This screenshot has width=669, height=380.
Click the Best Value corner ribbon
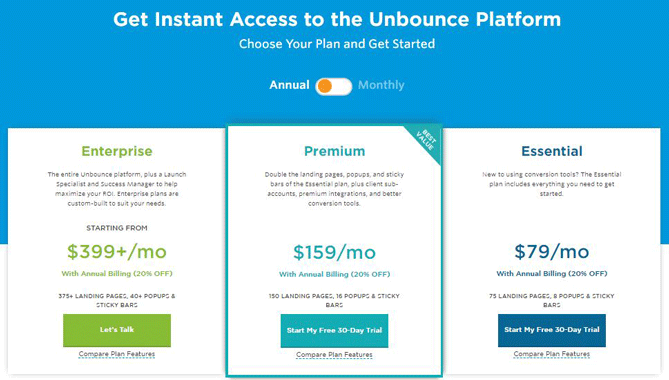pyautogui.click(x=426, y=140)
